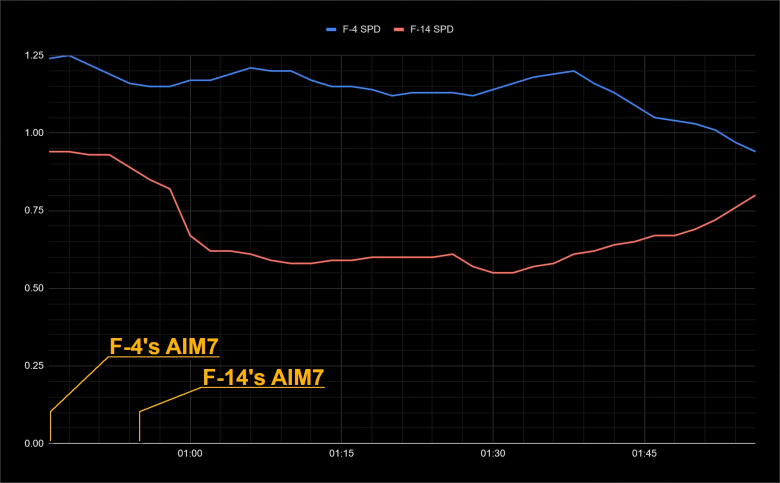Click the 1.00 y-axis label
780x483 pixels.
click(x=32, y=133)
